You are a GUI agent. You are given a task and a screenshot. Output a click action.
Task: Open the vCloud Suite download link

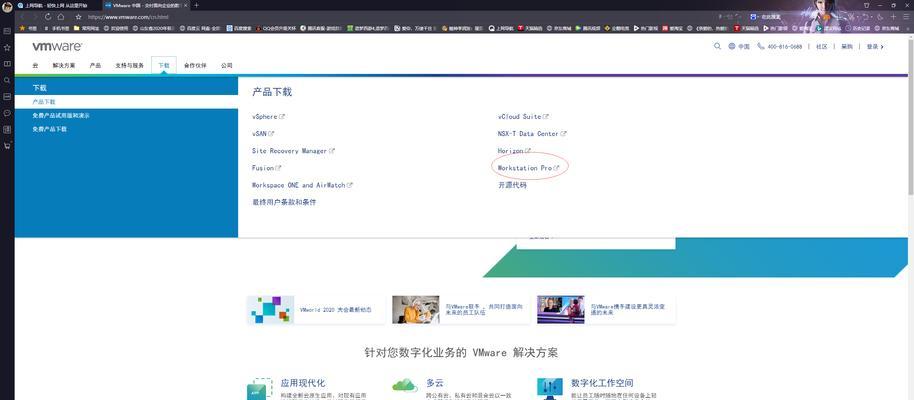click(523, 117)
